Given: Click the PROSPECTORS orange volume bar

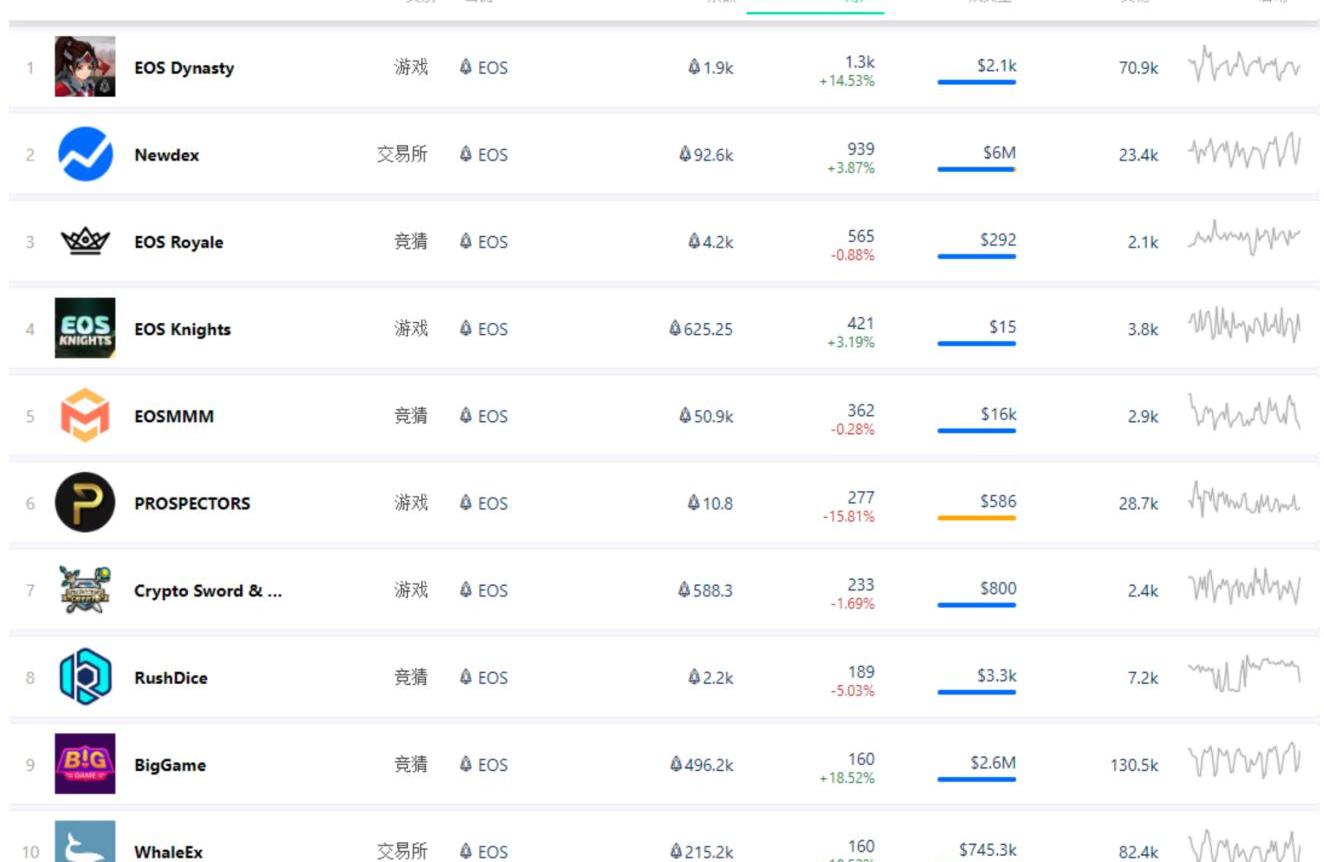Looking at the screenshot, I should (x=976, y=518).
